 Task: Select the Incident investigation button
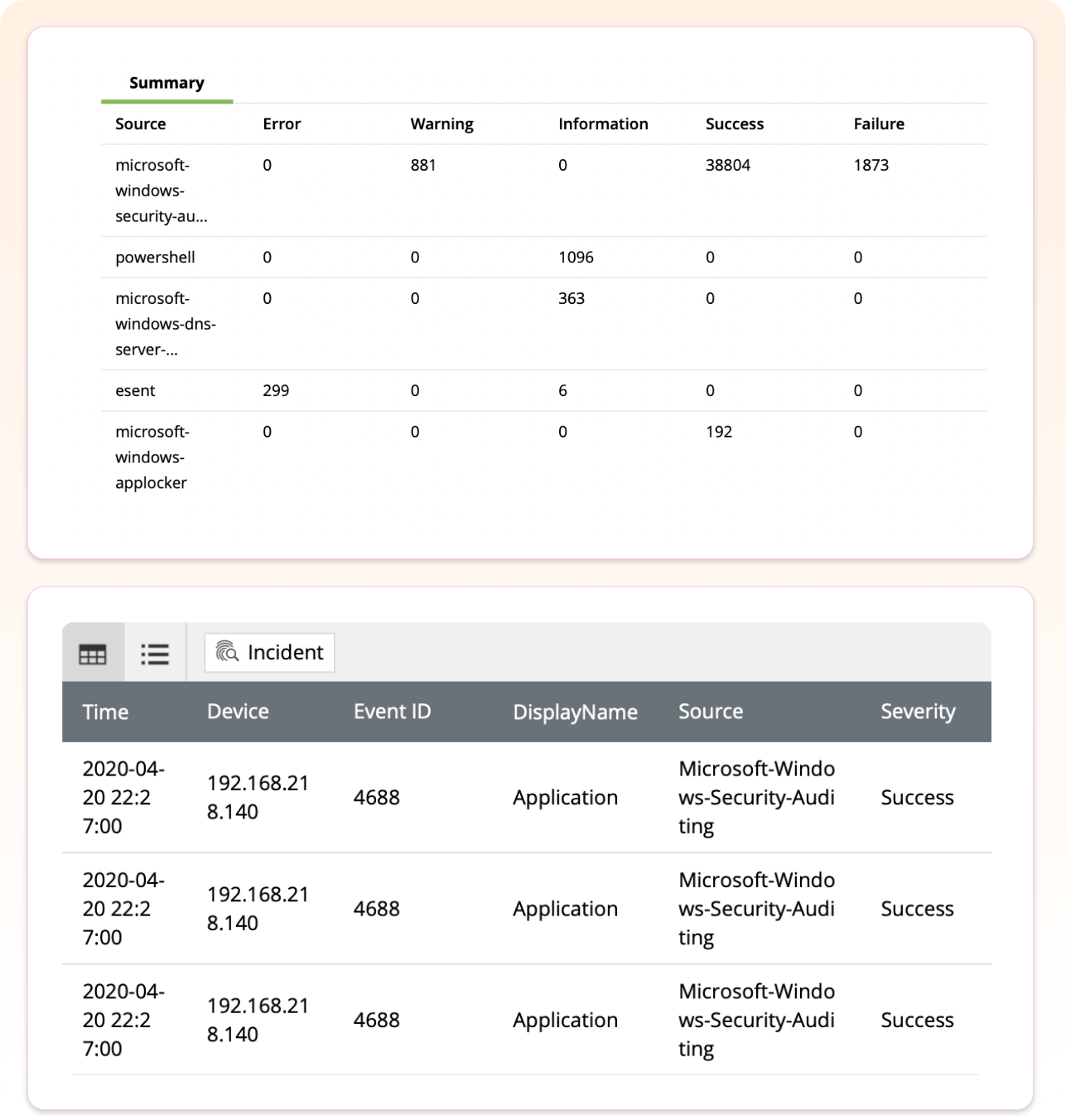pos(268,652)
